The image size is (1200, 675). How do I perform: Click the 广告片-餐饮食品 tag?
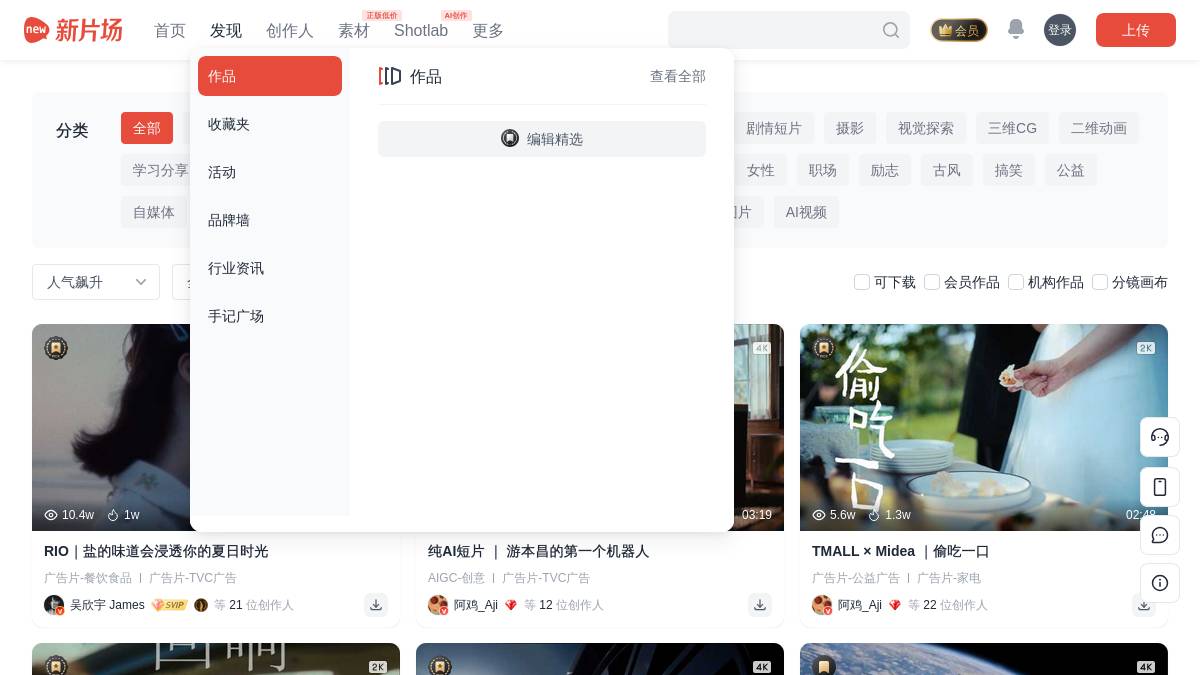point(88,578)
